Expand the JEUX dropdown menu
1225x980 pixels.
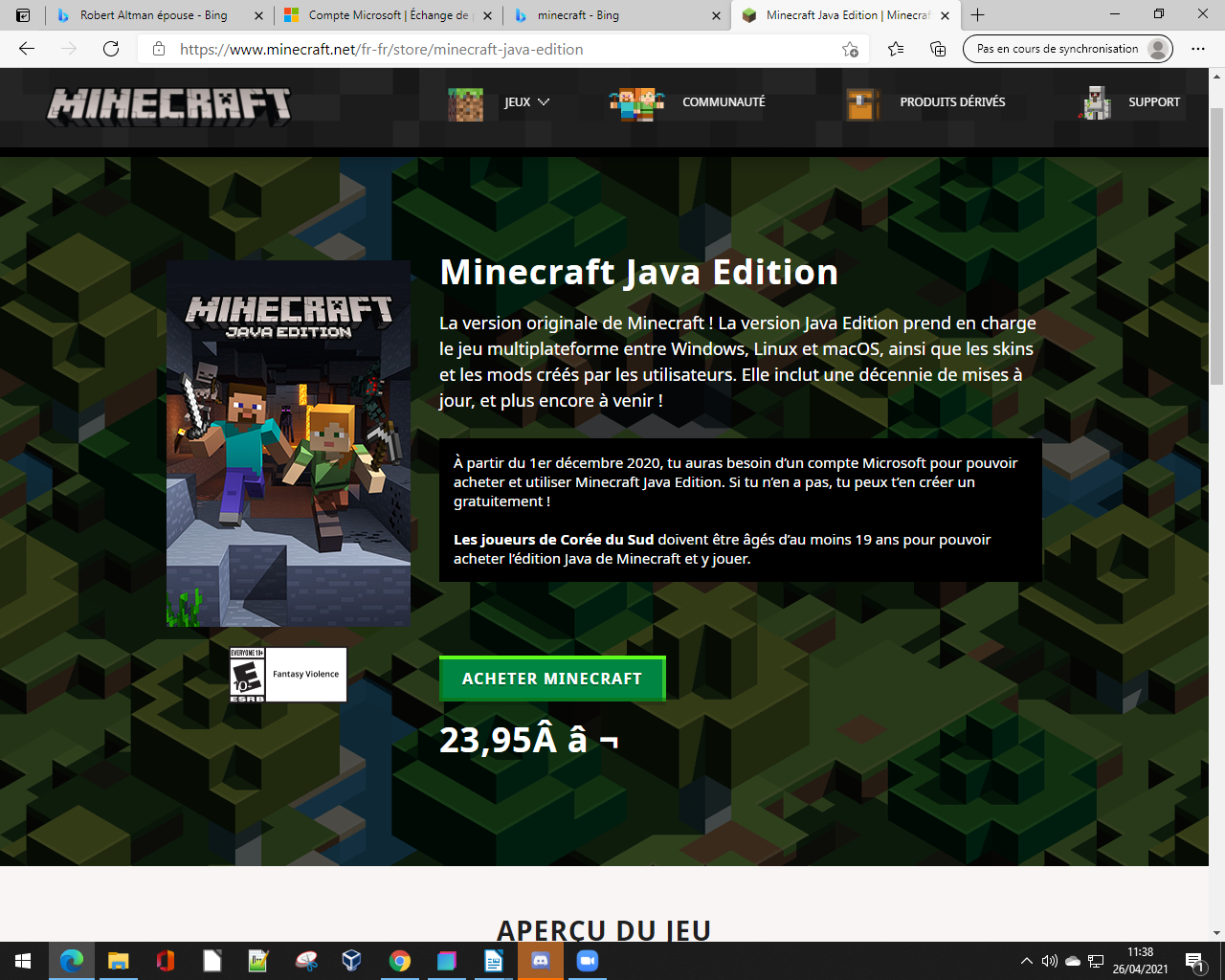tap(527, 102)
